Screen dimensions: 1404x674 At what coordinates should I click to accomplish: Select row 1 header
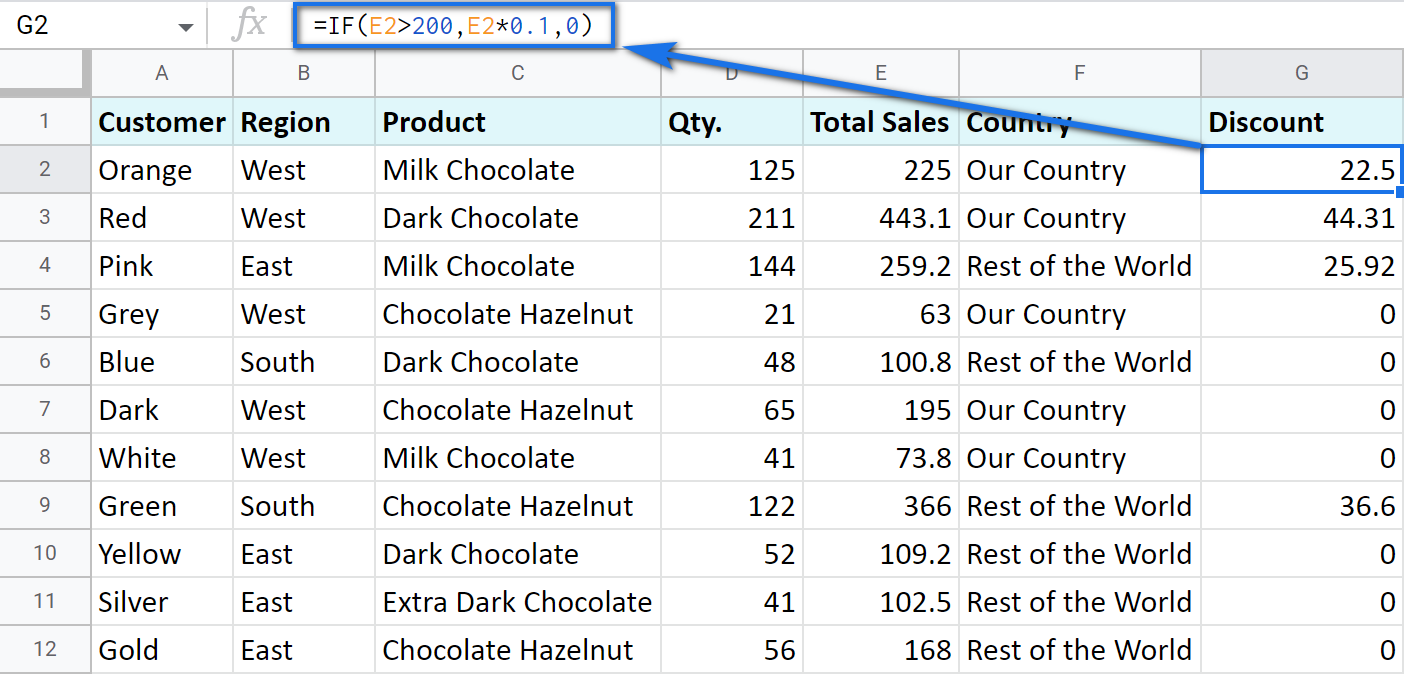[x=45, y=121]
